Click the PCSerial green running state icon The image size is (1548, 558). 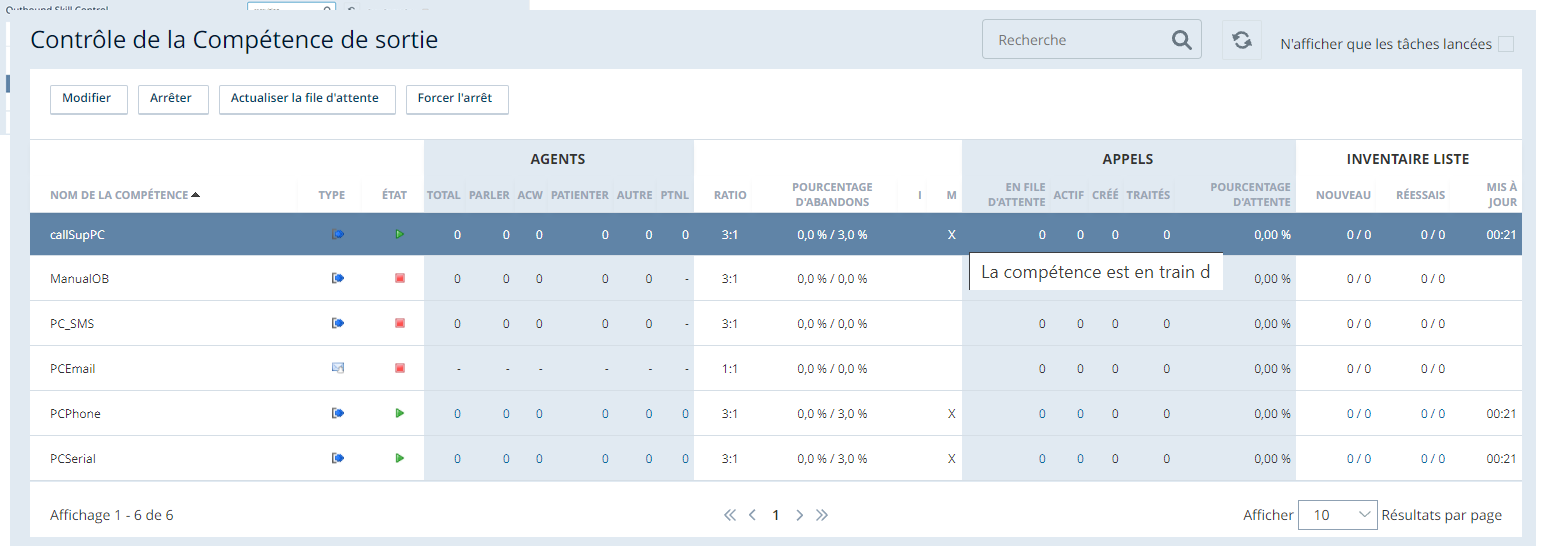(x=400, y=458)
